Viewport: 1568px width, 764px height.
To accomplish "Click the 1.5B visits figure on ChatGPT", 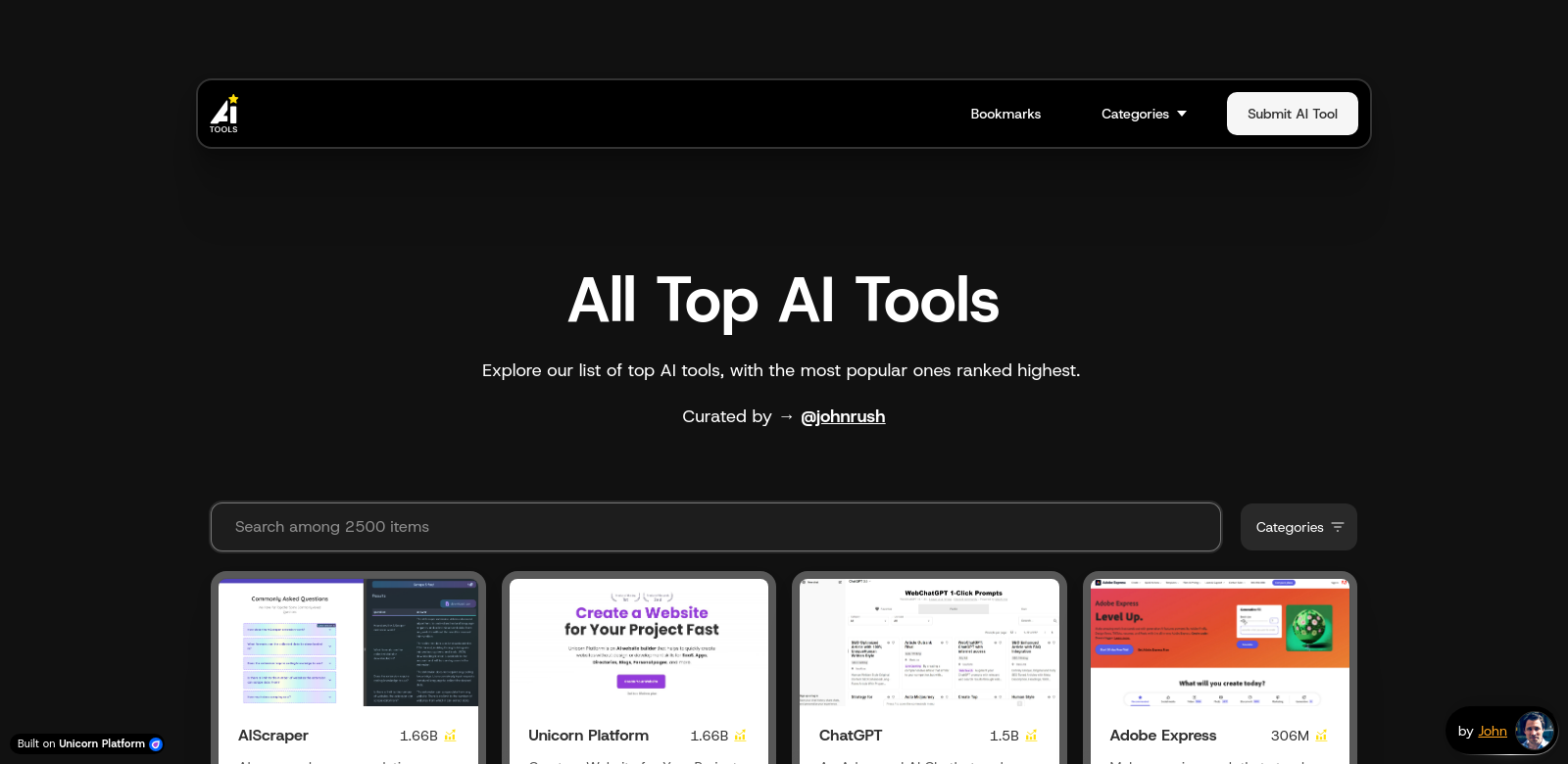I will 1004,736.
